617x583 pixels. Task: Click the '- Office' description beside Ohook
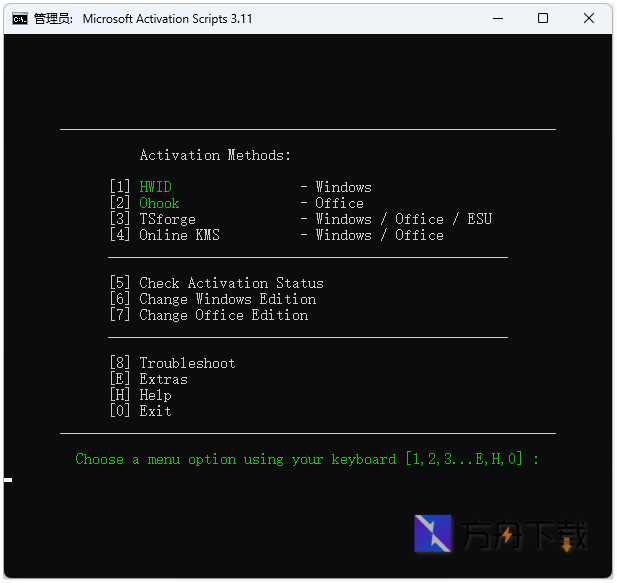[x=332, y=203]
